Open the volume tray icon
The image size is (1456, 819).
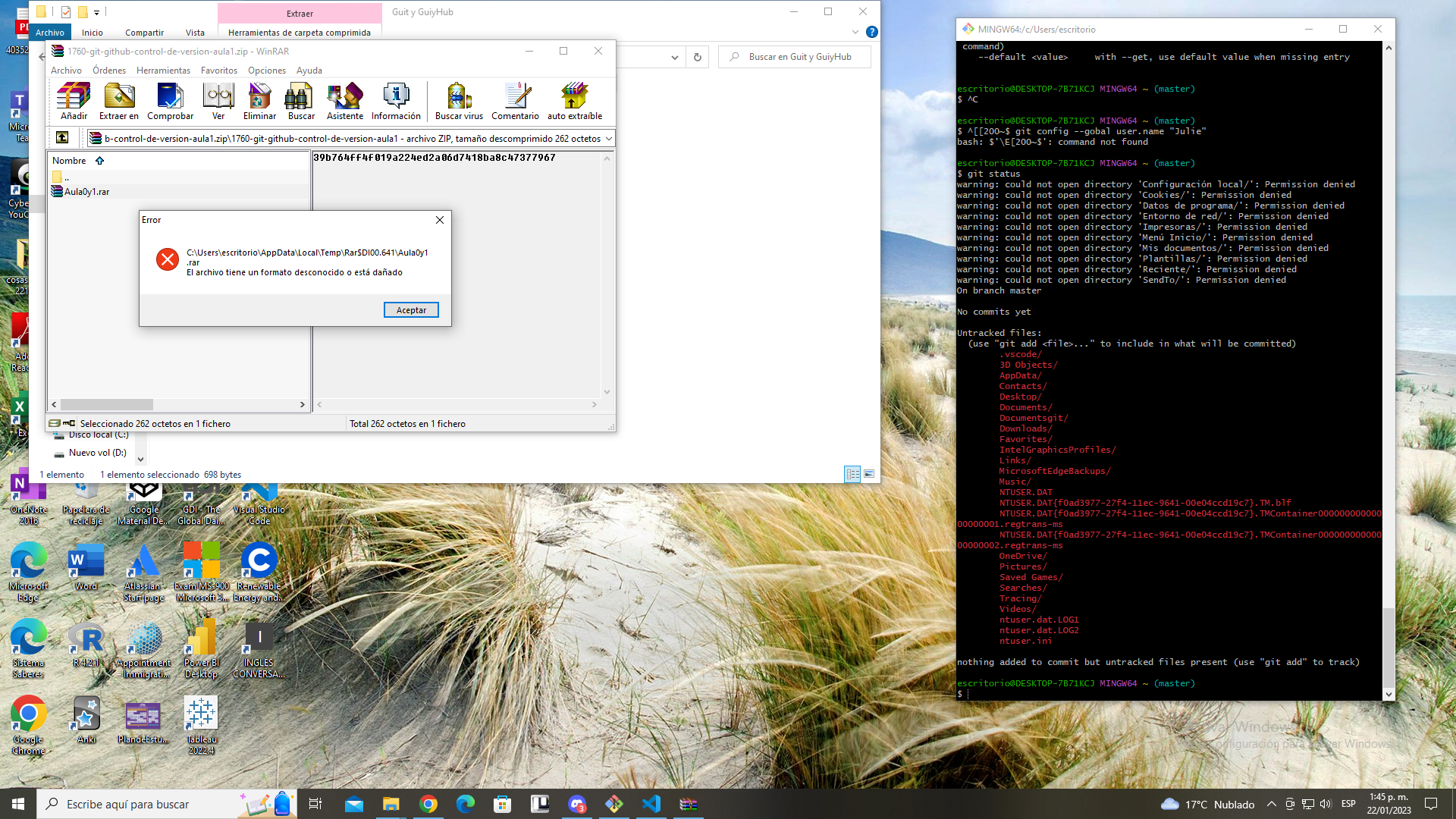pos(1326,804)
